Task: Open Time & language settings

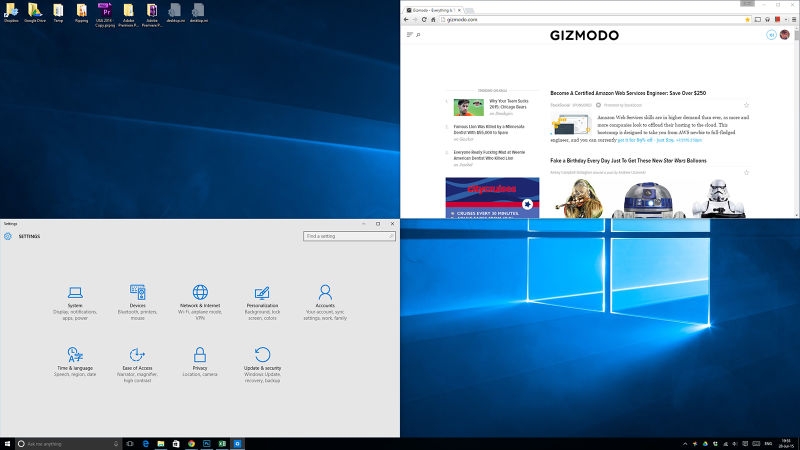Action: click(75, 362)
